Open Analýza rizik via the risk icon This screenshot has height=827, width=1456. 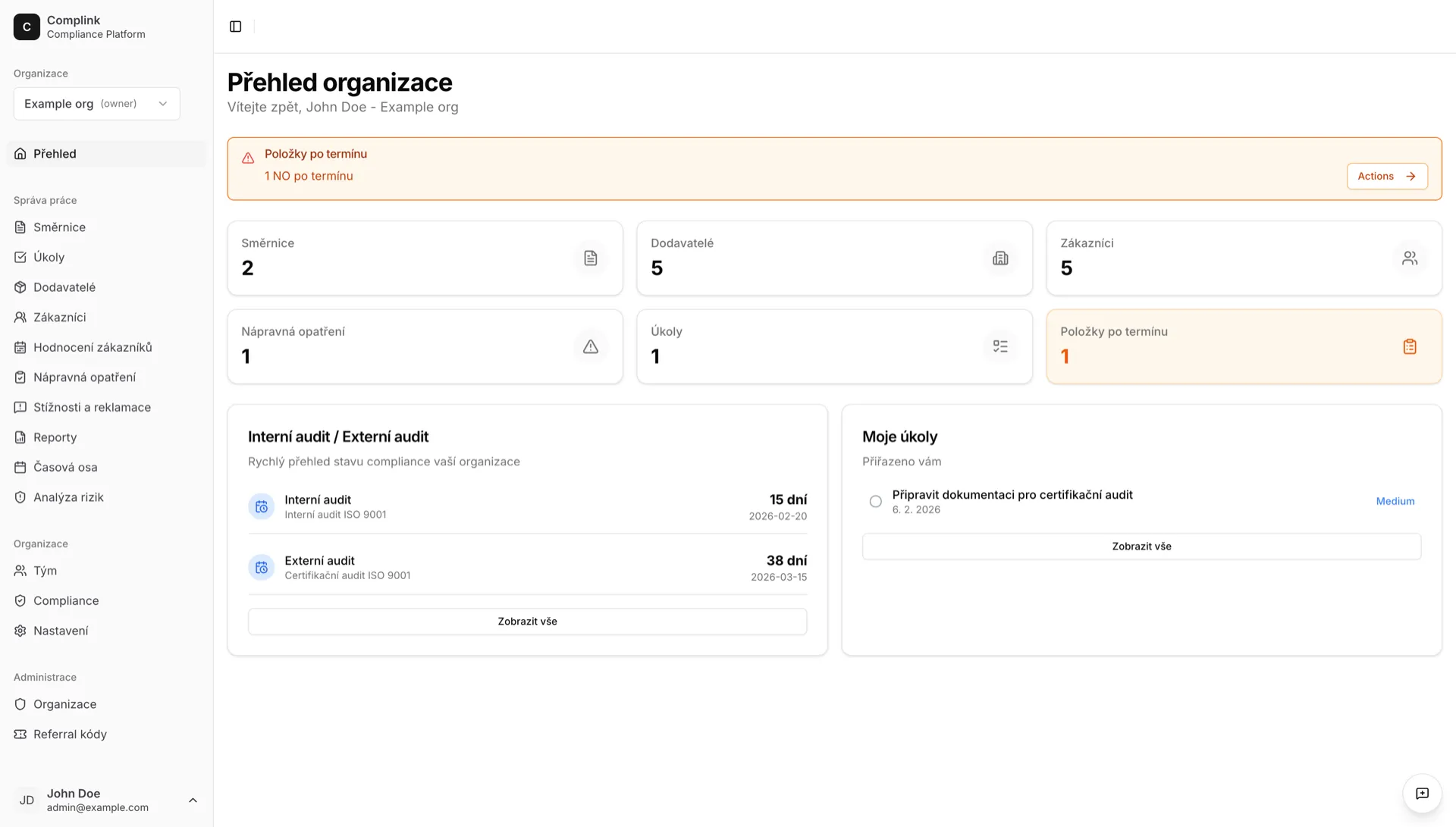(20, 497)
